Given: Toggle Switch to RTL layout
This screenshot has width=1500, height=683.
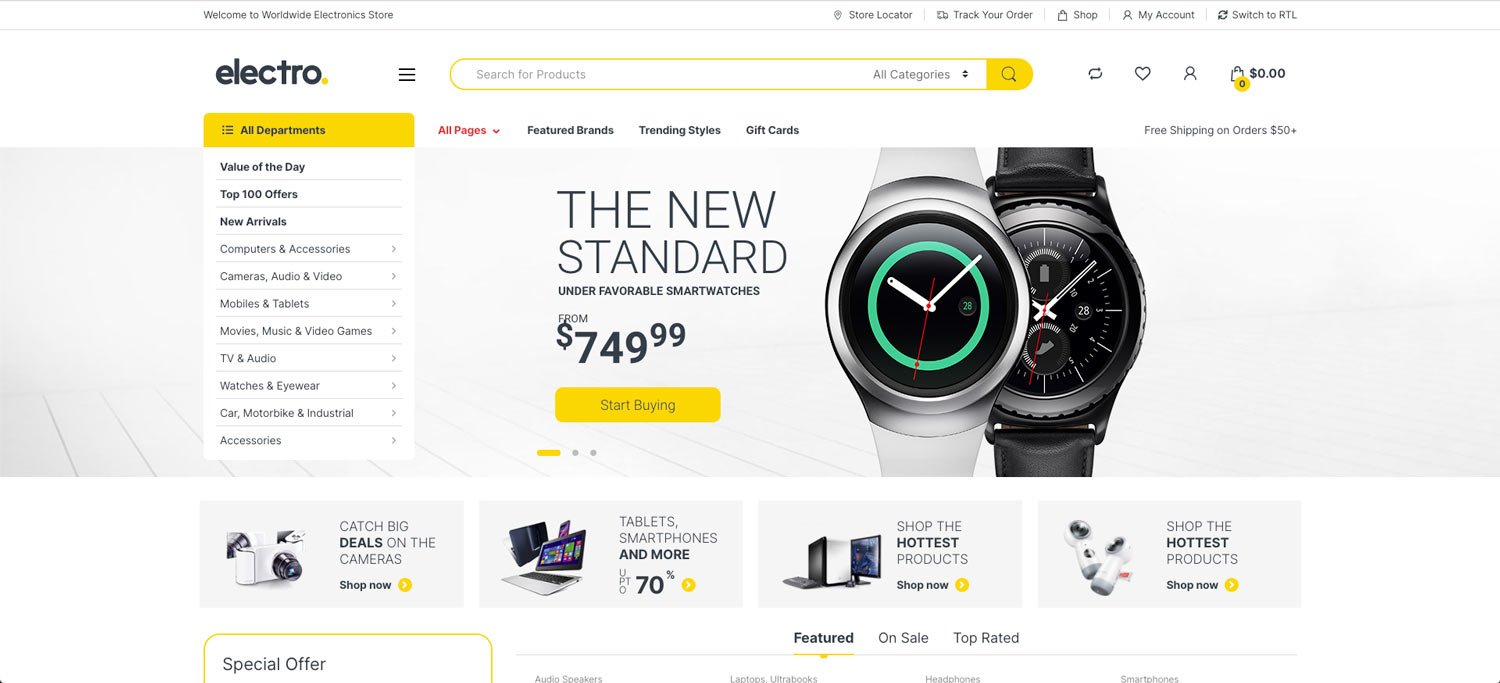Looking at the screenshot, I should click(x=1257, y=15).
